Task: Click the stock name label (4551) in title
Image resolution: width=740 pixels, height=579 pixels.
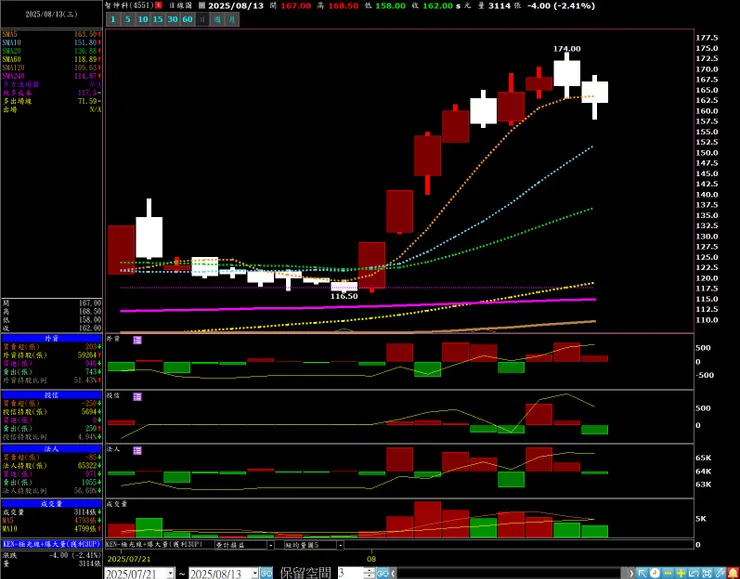Action: [130, 6]
